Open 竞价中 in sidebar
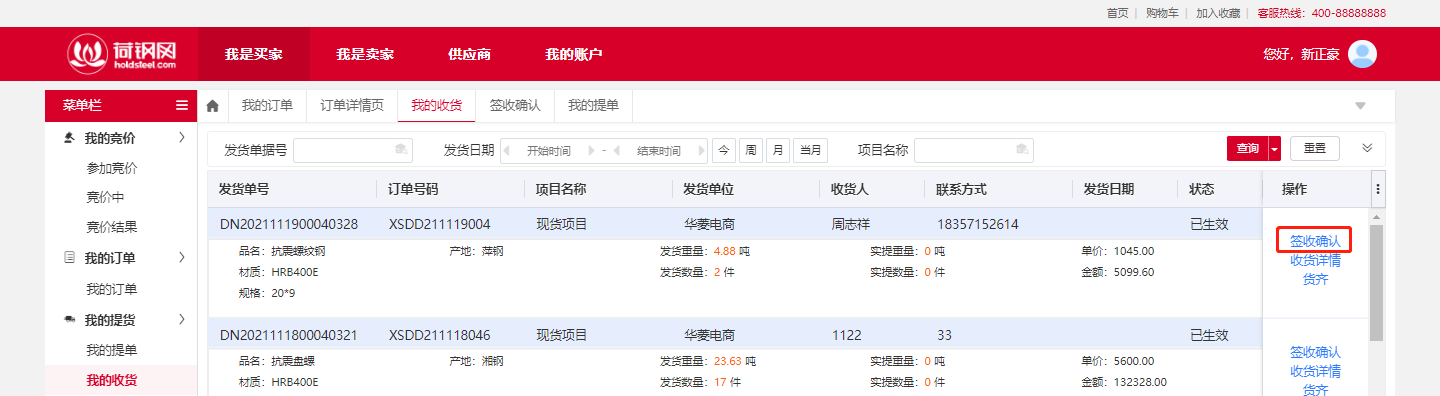1440x396 pixels. 105,197
